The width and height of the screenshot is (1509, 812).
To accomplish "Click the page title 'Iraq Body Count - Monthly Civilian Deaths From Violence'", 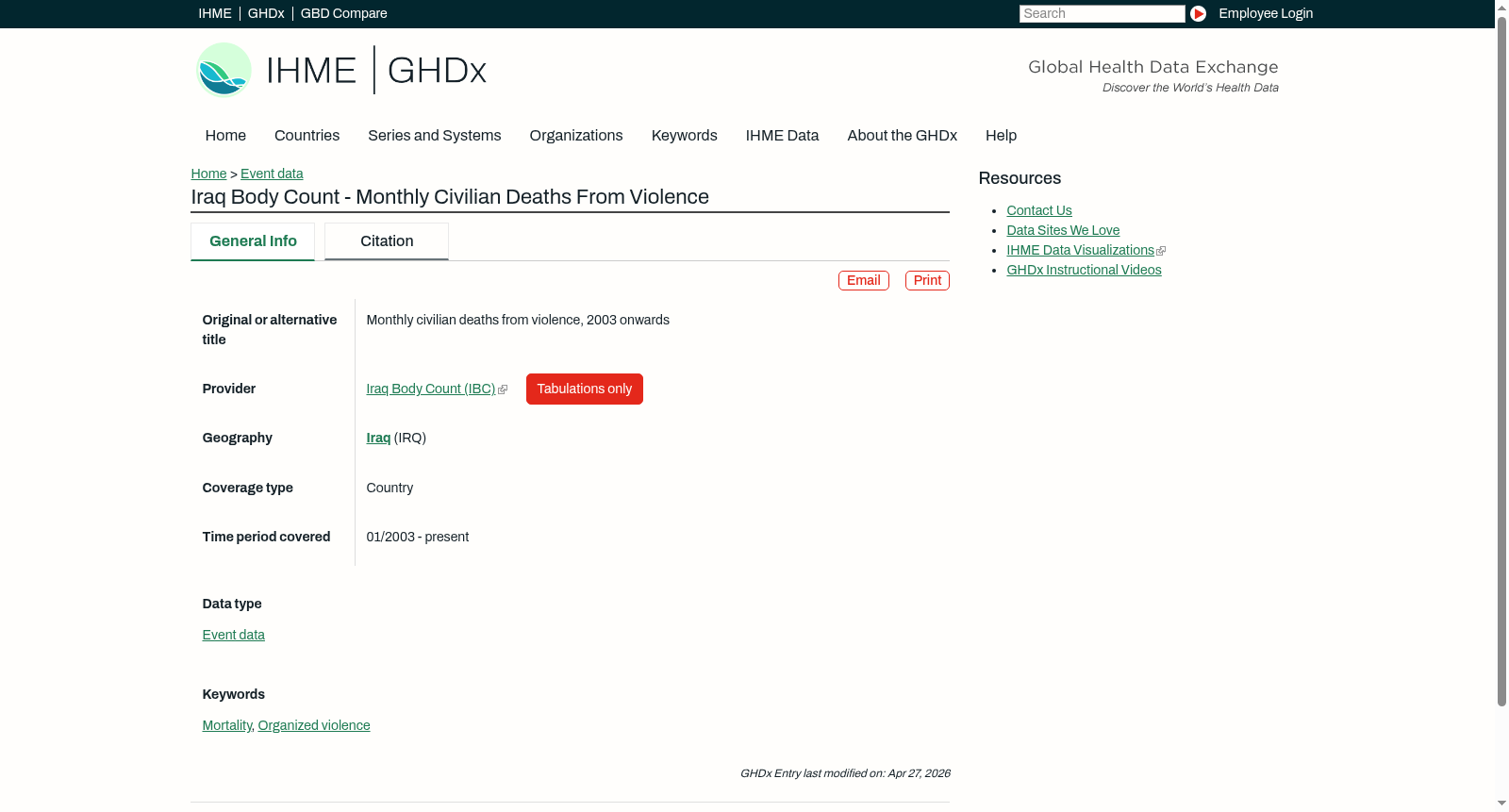I will tap(450, 197).
